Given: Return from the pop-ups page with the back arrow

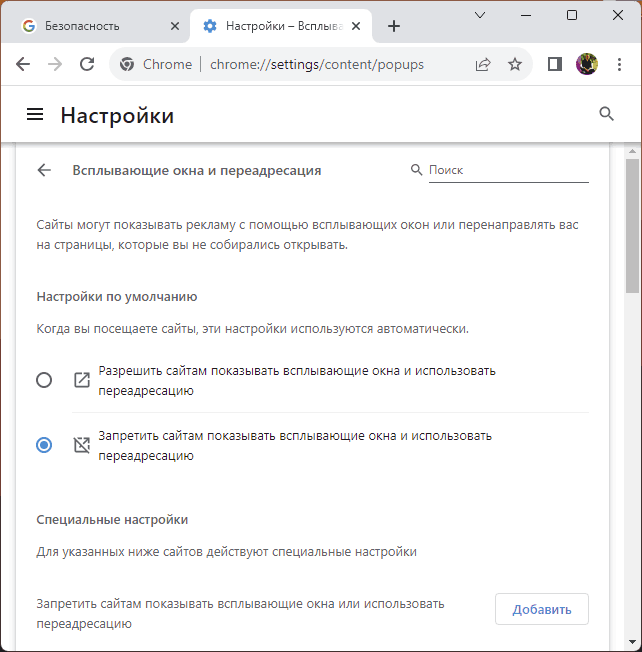Looking at the screenshot, I should click(44, 170).
